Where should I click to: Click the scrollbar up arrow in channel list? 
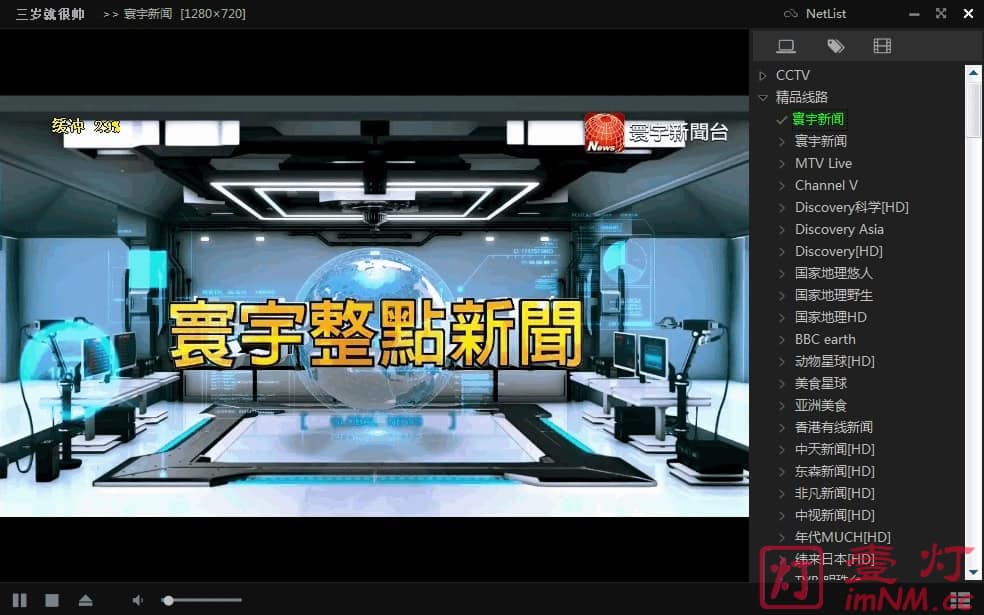point(972,70)
